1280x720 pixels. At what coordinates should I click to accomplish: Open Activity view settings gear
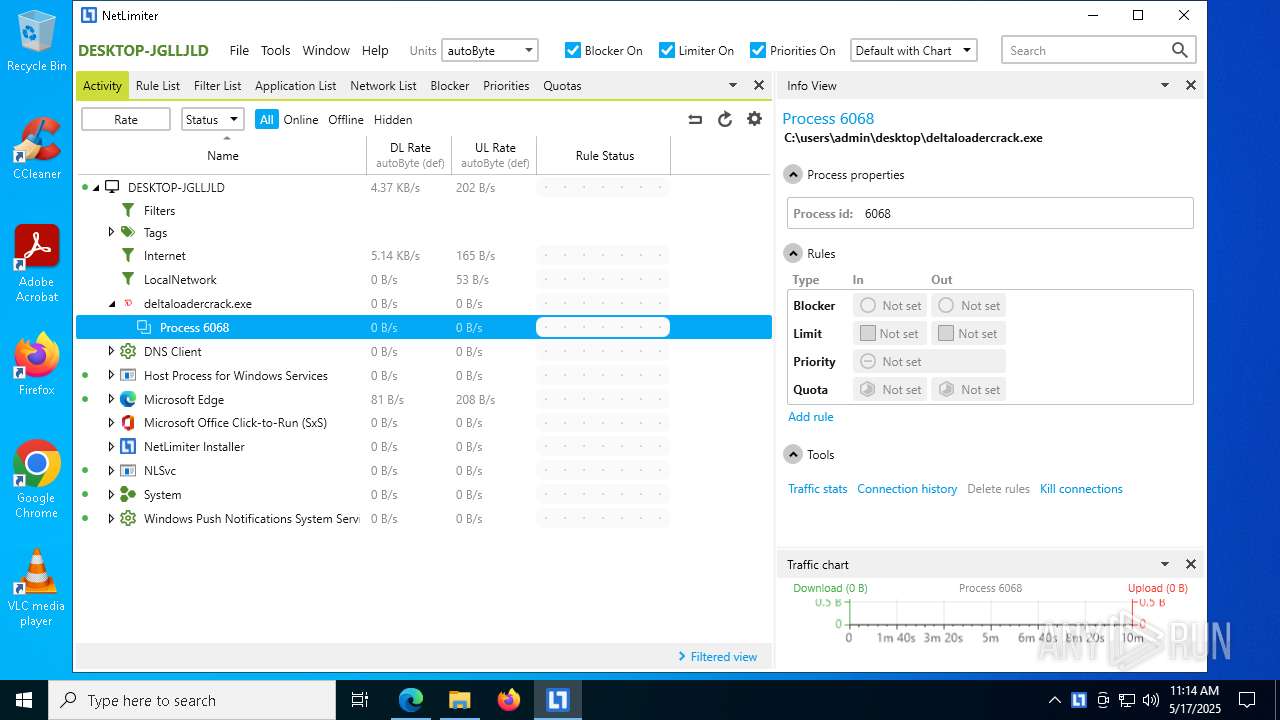(754, 119)
